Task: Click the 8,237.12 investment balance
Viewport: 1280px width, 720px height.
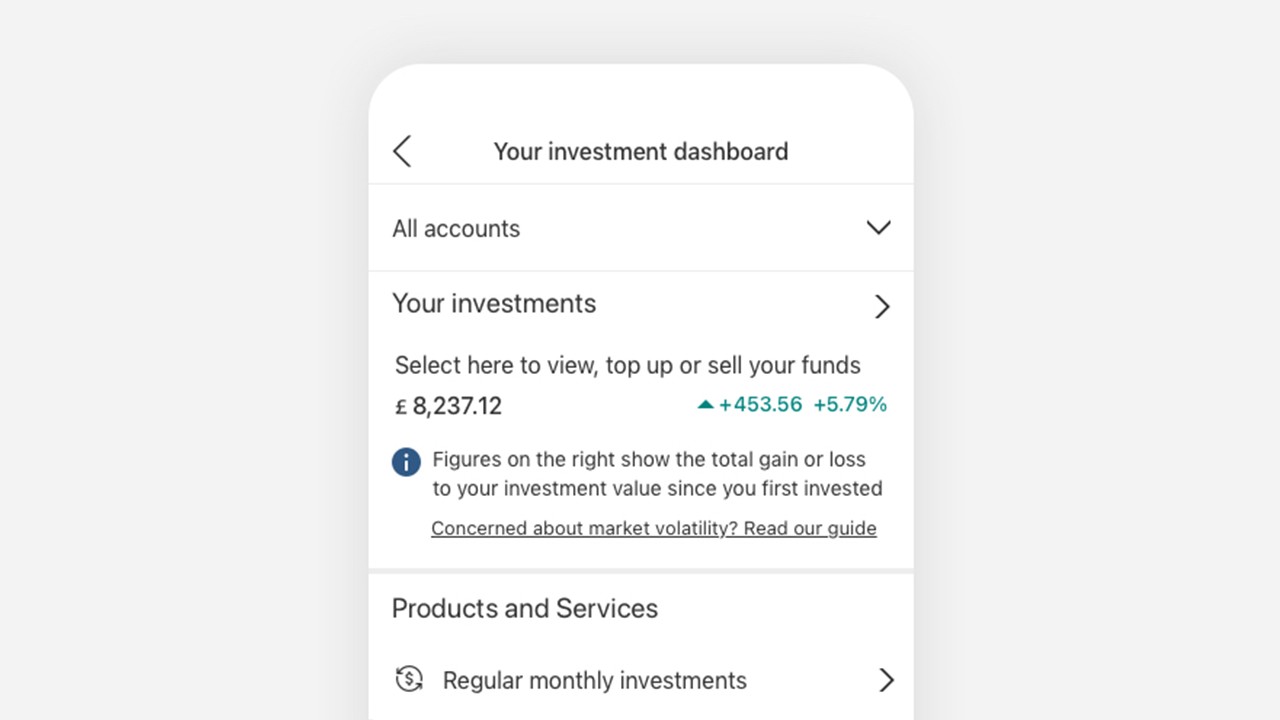Action: click(x=457, y=406)
